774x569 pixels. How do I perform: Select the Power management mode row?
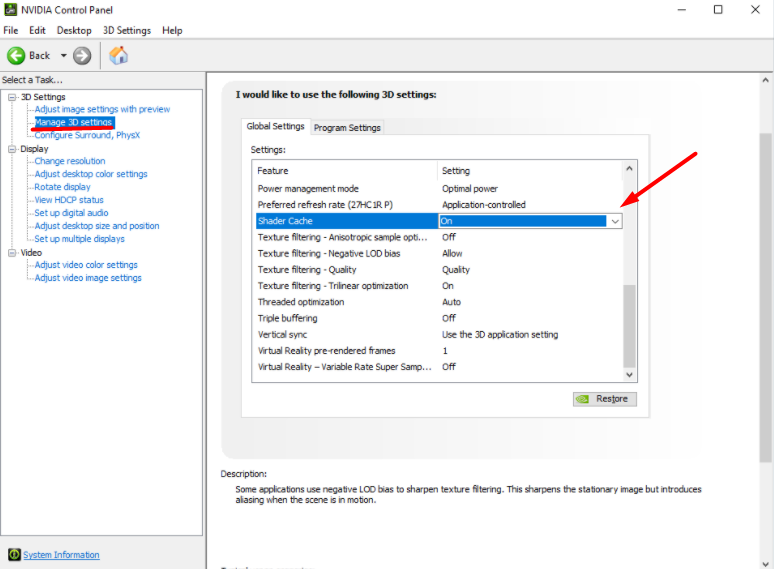coord(439,189)
